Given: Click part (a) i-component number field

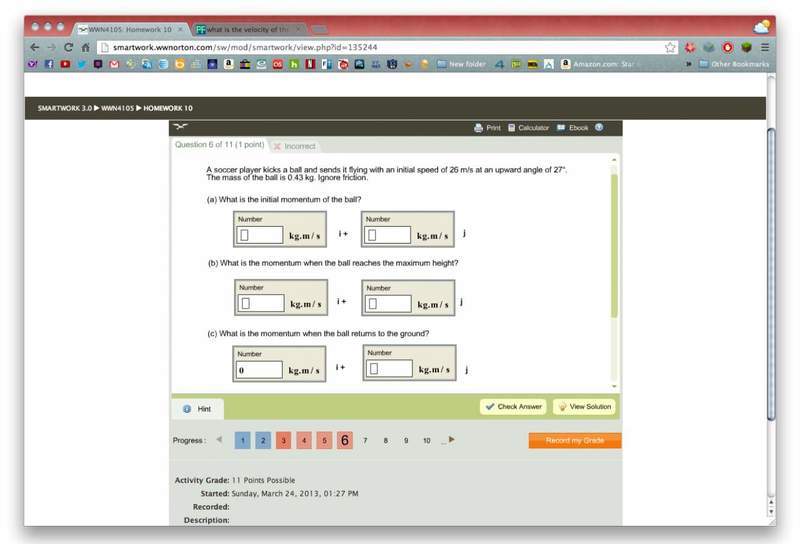Looking at the screenshot, I should click(260, 235).
